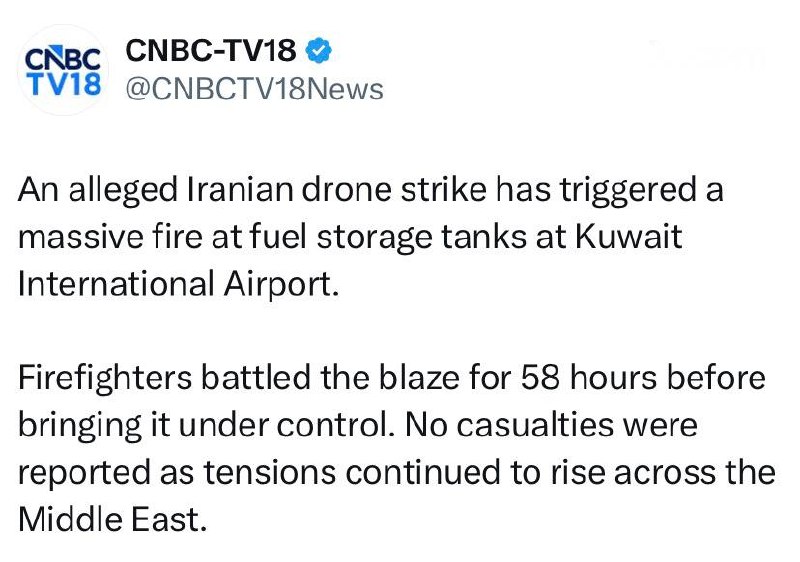Click the blue TV18 text in logo

[x=61, y=84]
